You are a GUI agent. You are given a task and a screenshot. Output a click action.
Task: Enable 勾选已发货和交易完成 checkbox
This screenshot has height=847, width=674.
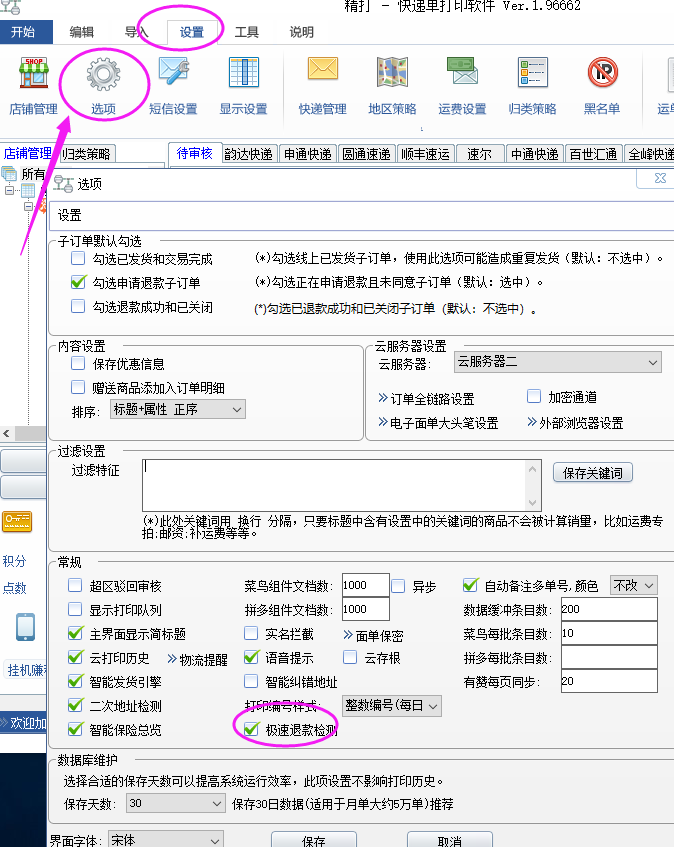[78, 258]
